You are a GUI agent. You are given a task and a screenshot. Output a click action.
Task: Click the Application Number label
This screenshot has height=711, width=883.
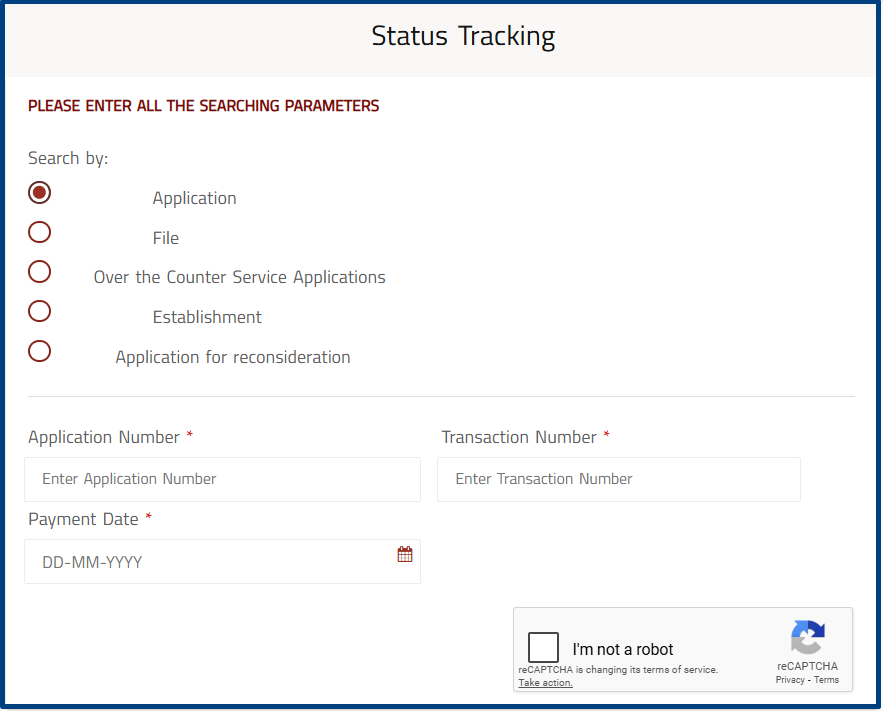click(x=103, y=437)
